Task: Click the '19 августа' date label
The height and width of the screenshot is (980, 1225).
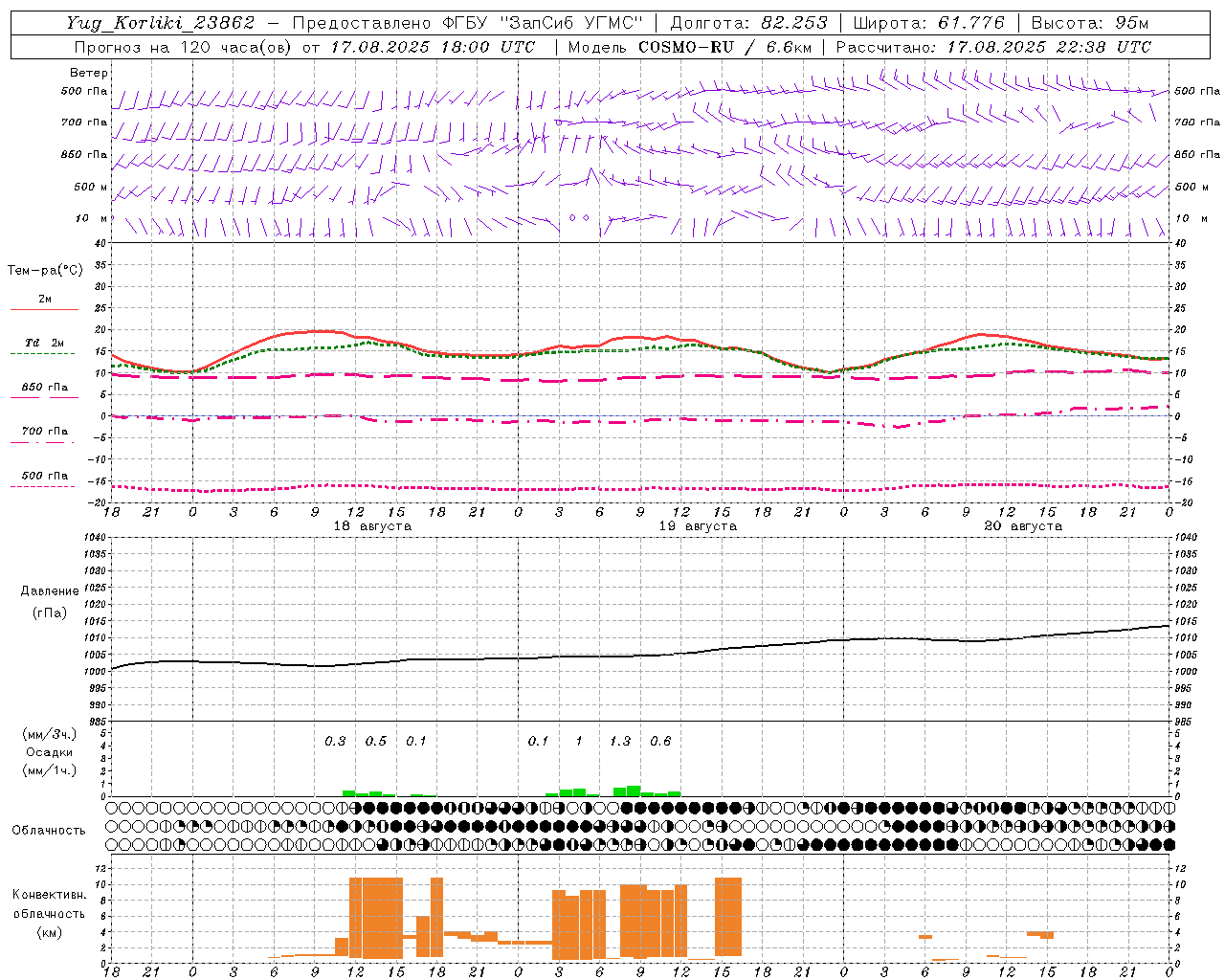Action: (x=698, y=526)
